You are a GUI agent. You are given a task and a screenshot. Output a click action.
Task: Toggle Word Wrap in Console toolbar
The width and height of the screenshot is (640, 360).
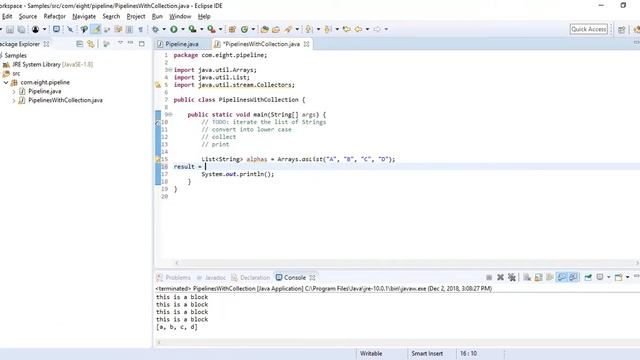550,278
